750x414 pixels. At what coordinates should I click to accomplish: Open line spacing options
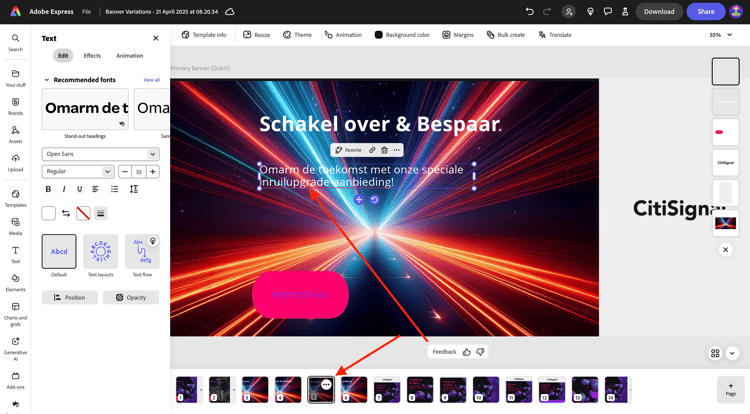[x=133, y=189]
